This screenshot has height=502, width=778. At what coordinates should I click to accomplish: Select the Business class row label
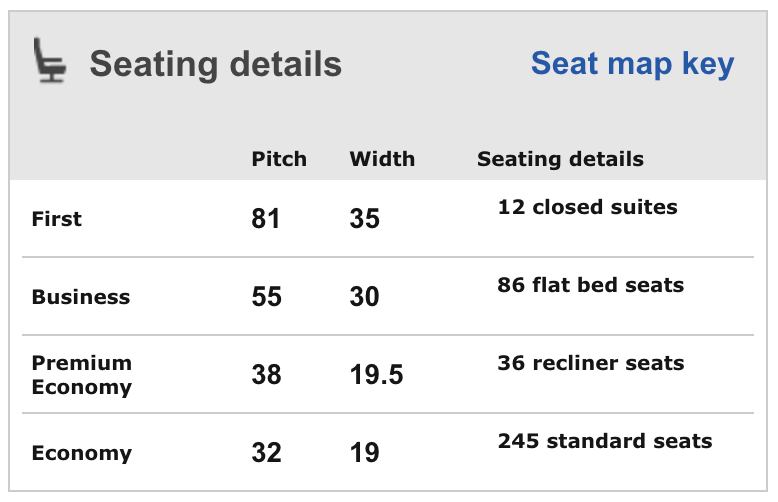(81, 296)
